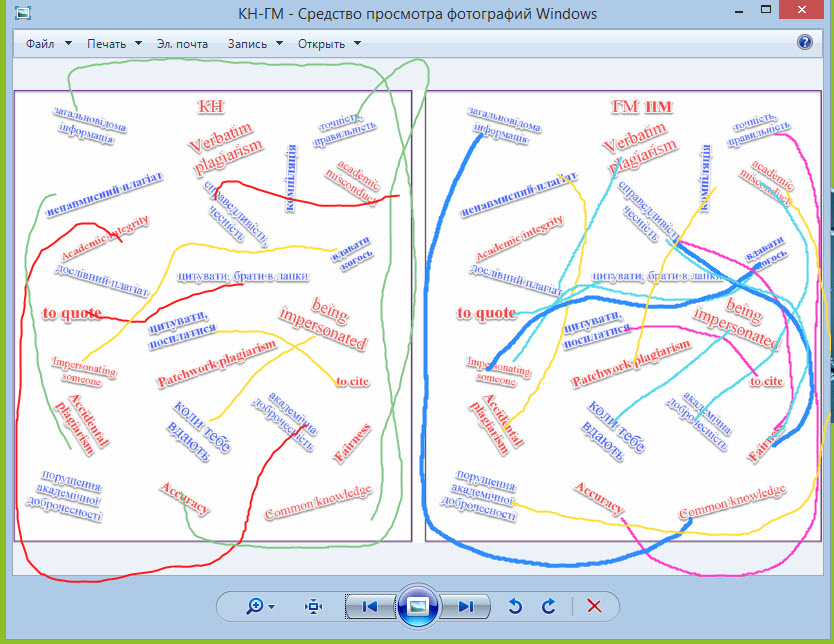The image size is (834, 644).
Task: Expand the Печать dropdown arrow
Action: pyautogui.click(x=138, y=43)
